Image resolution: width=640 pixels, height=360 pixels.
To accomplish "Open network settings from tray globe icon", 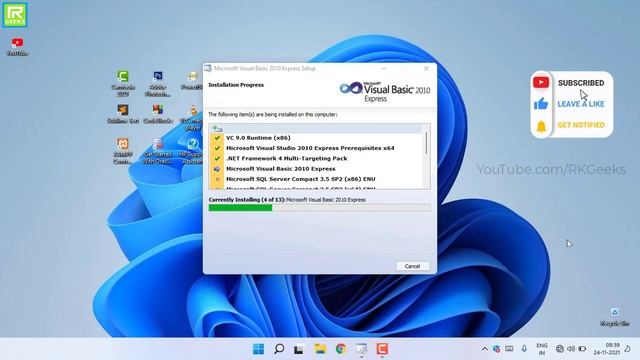I will tap(560, 349).
